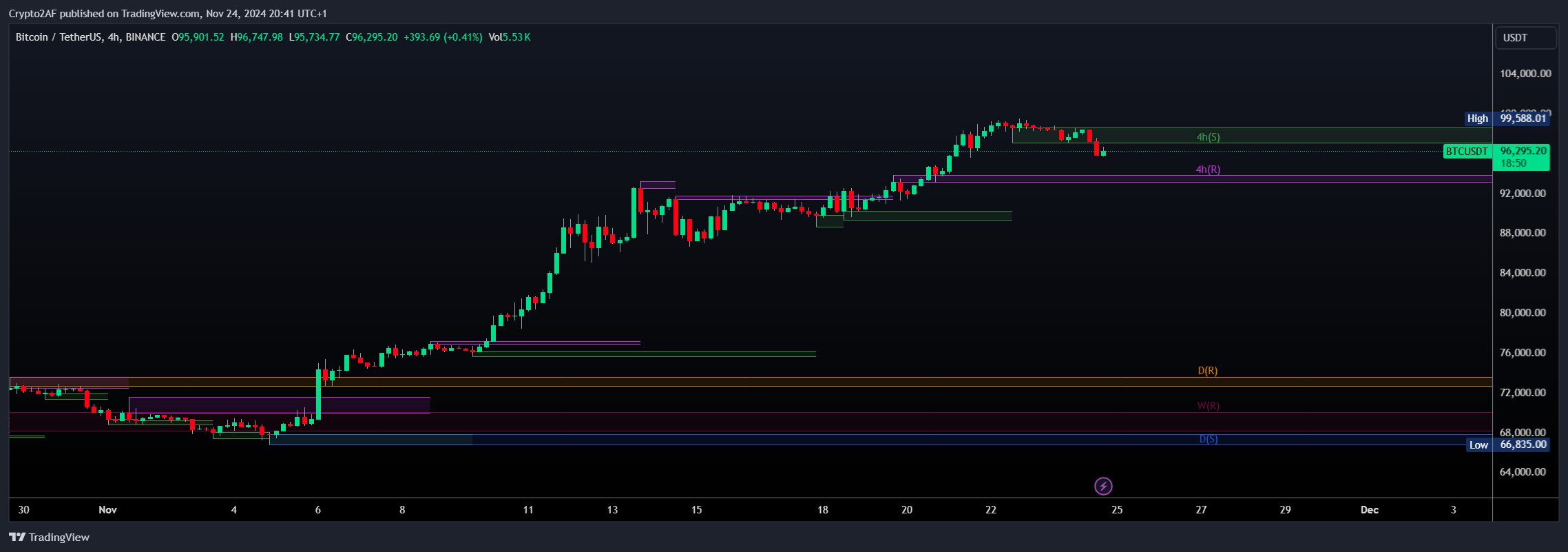Click the 27 date label on time axis
Image resolution: width=1568 pixels, height=552 pixels.
(x=1201, y=510)
